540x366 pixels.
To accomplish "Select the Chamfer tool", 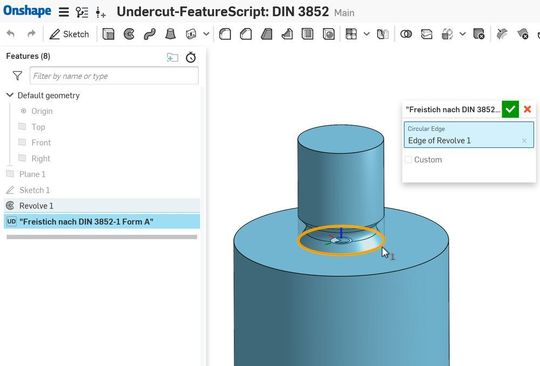I will tap(246, 34).
